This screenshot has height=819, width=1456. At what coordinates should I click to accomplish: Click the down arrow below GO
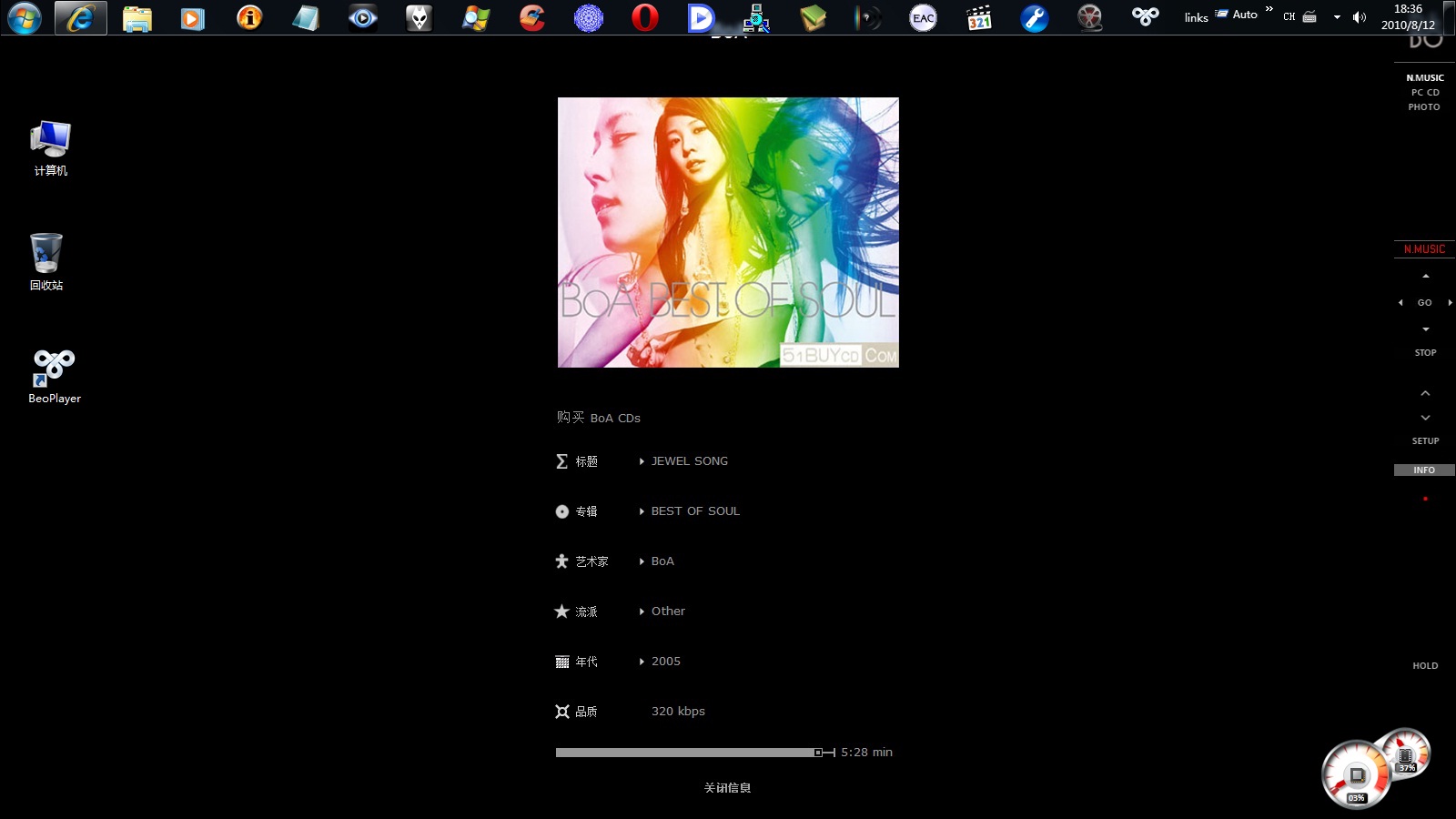pyautogui.click(x=1426, y=329)
